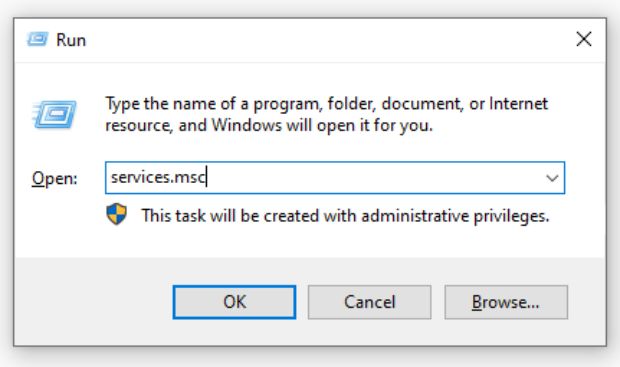Click the small Run icon in title bar
The image size is (620, 367).
coord(38,39)
